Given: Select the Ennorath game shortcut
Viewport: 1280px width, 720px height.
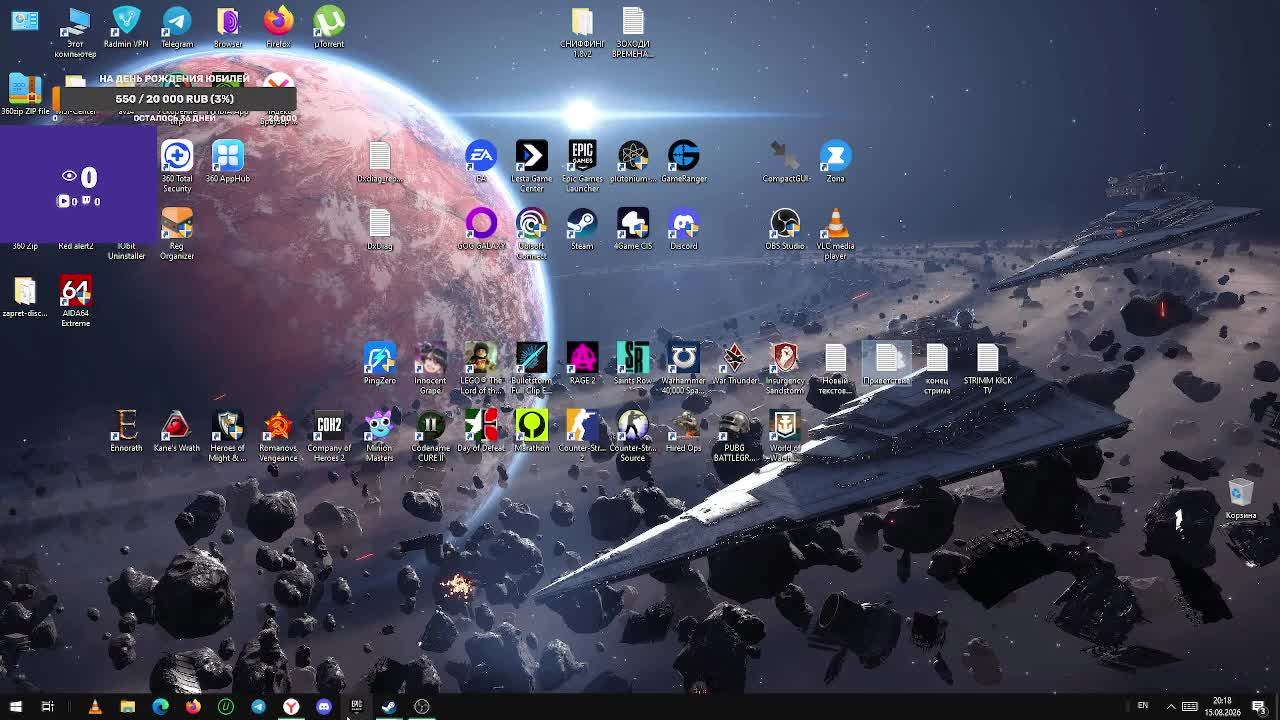Looking at the screenshot, I should (126, 431).
